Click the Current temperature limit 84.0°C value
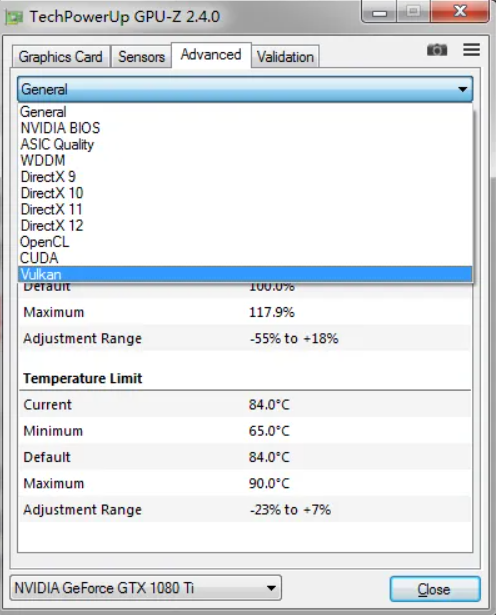The height and width of the screenshot is (615, 496). point(269,405)
